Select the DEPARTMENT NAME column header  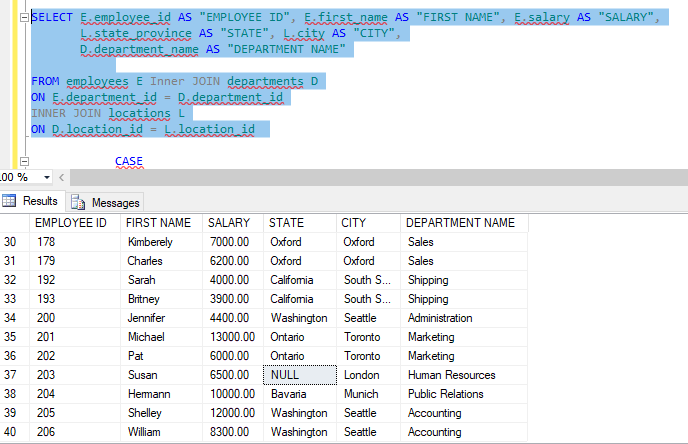coord(460,223)
